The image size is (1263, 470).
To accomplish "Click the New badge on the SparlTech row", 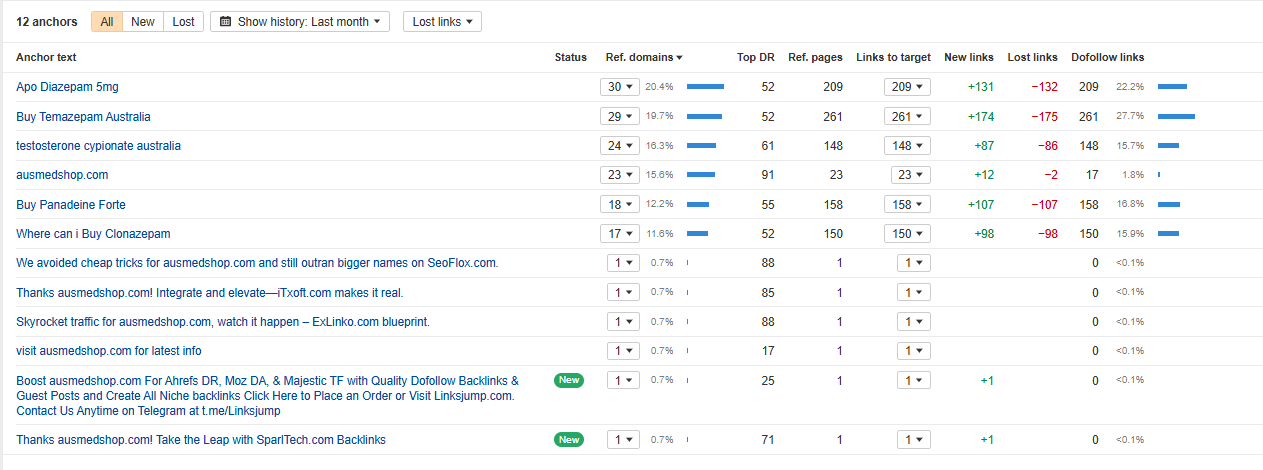I will [x=569, y=440].
